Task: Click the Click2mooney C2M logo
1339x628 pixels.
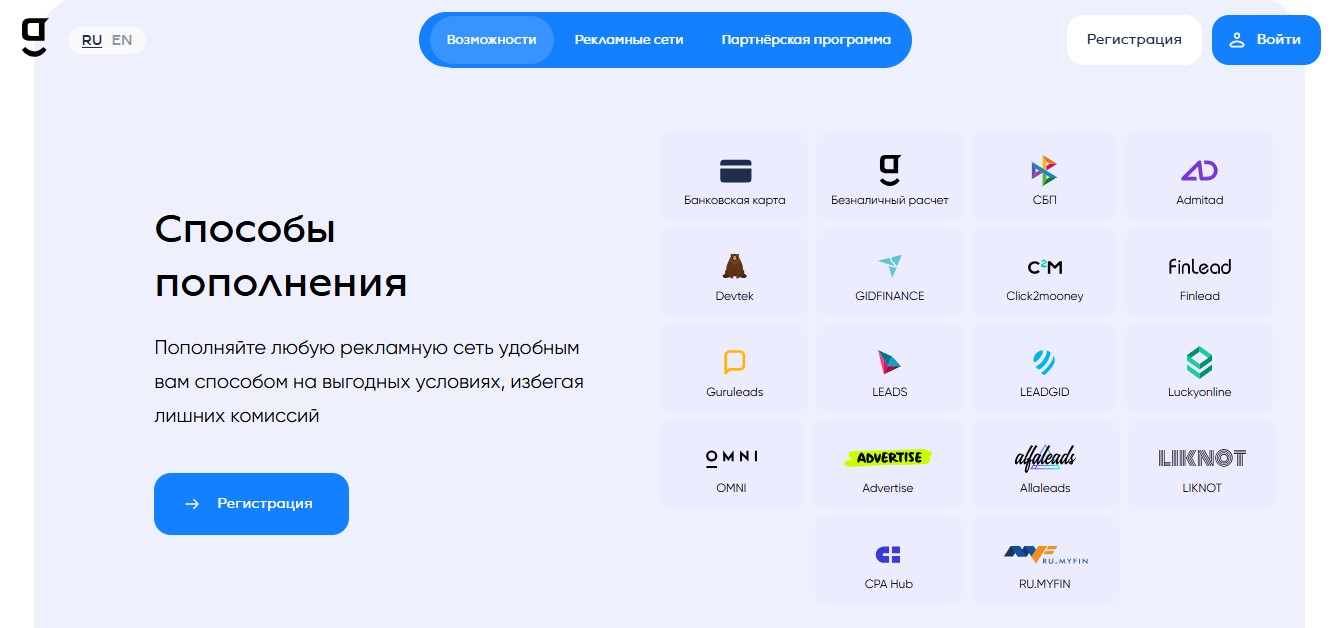Action: pos(1044,267)
